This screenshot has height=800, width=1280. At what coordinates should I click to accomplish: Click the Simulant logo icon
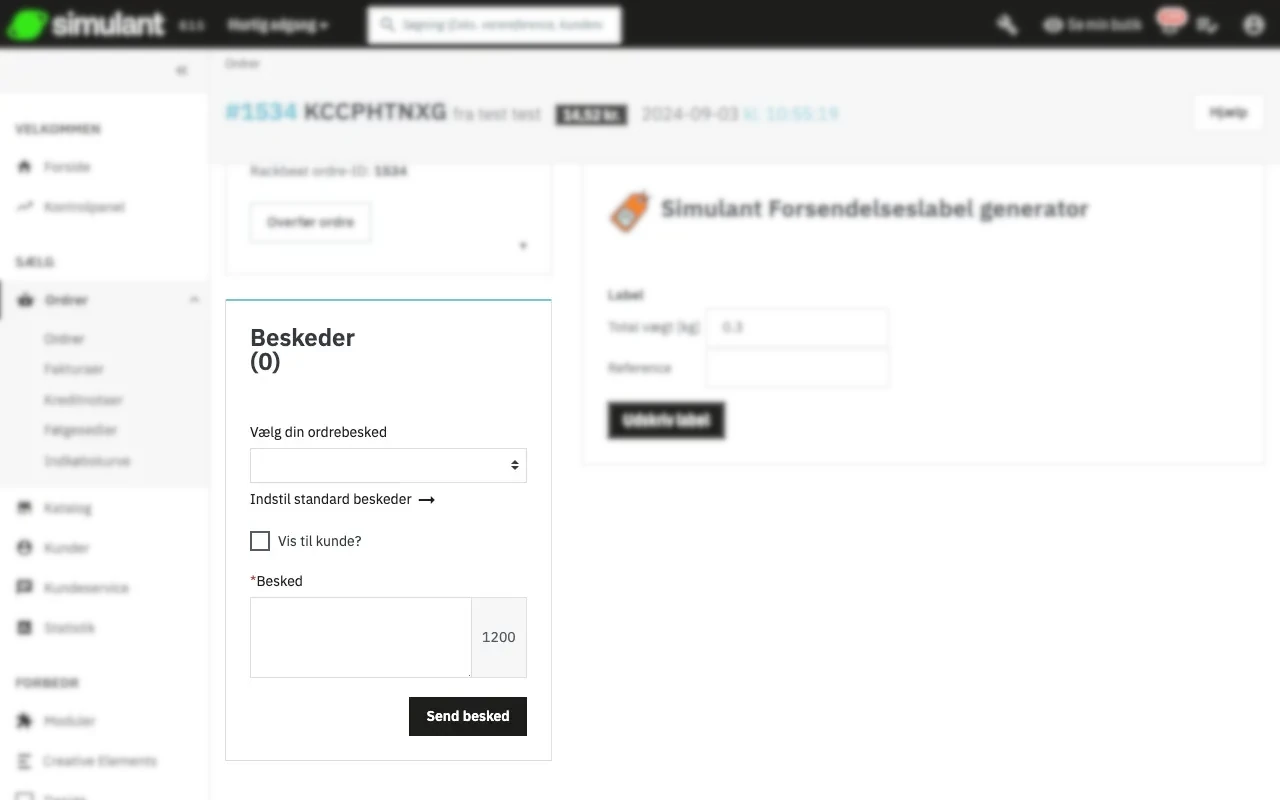[26, 24]
